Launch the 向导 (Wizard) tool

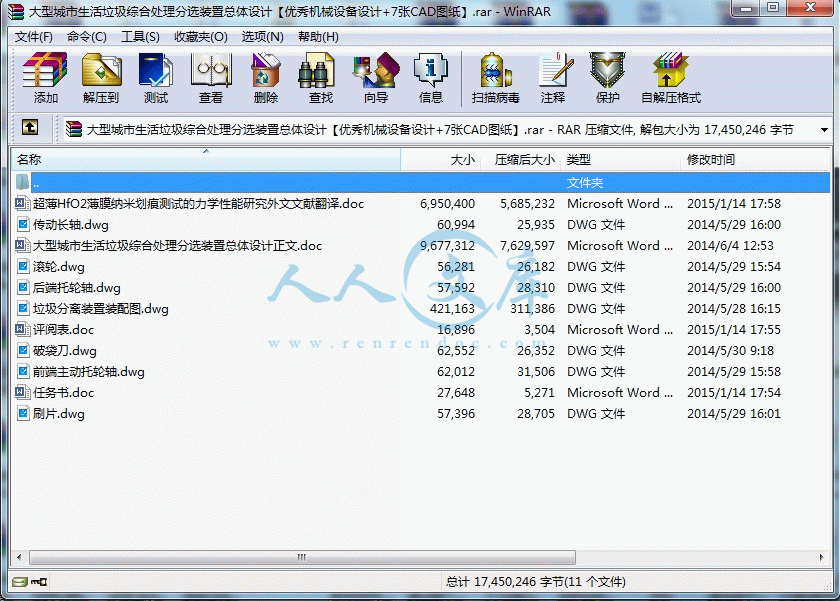tap(376, 78)
